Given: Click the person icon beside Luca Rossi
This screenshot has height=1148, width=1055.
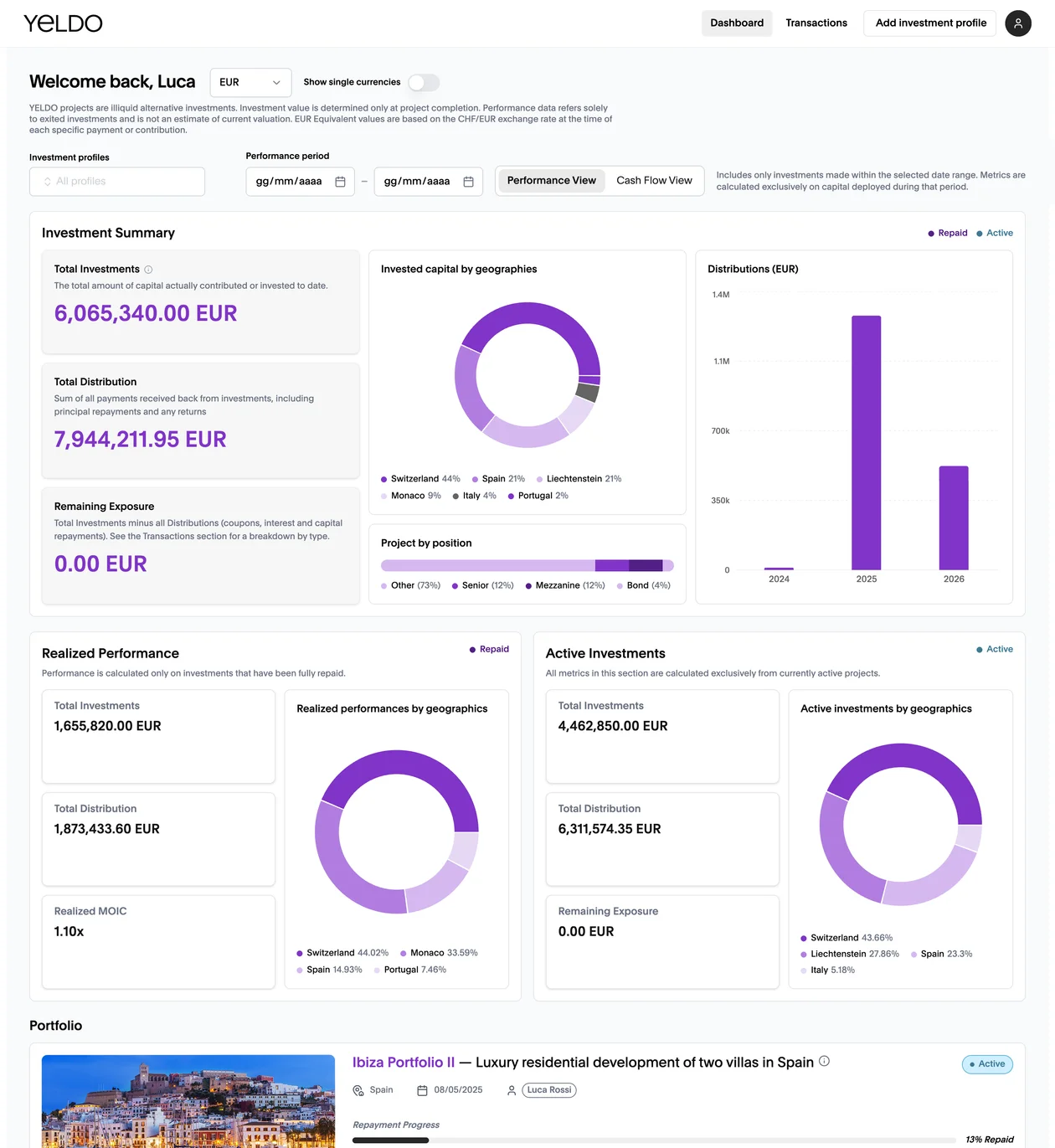Looking at the screenshot, I should (x=512, y=1090).
